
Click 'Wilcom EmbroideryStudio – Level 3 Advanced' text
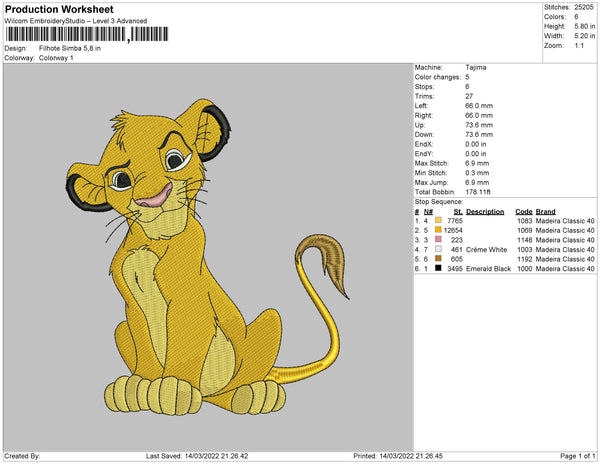[76, 21]
